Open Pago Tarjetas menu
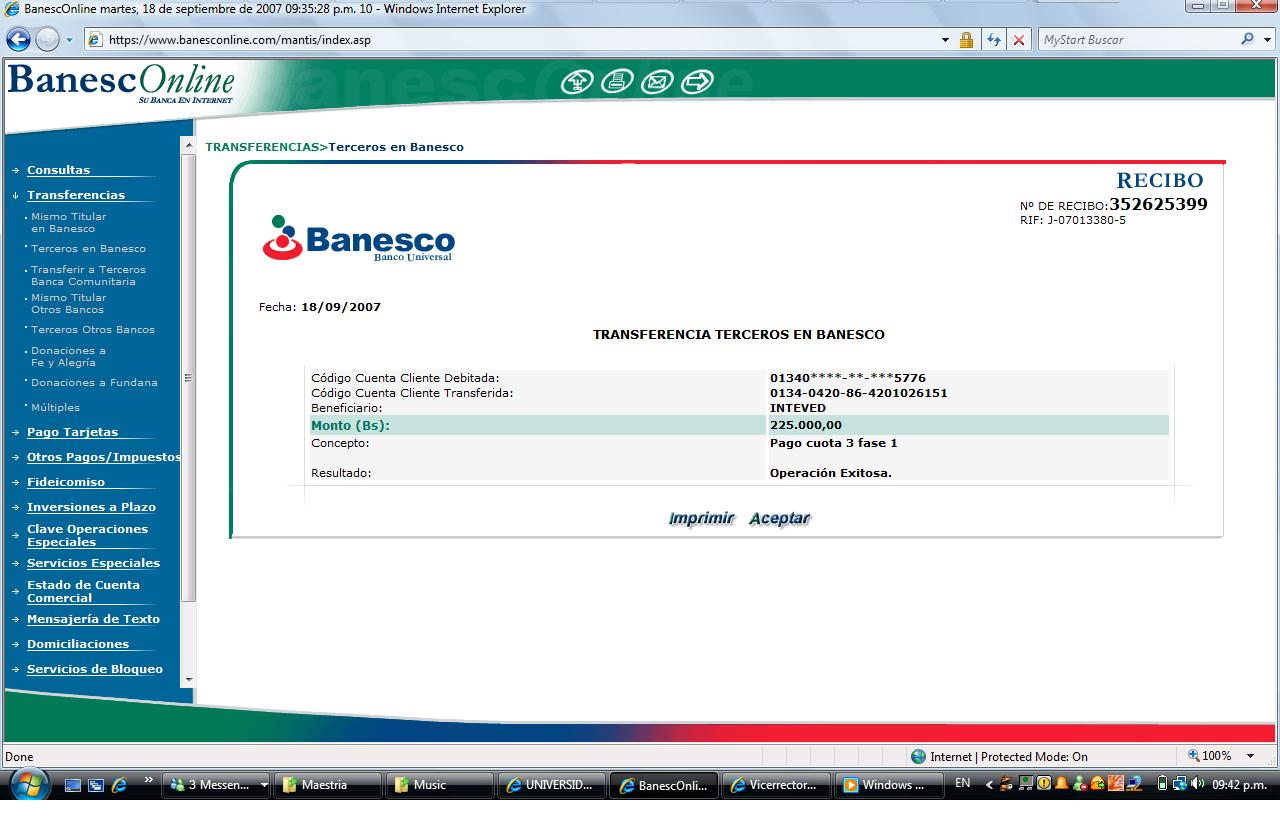1280x816 pixels. 72,432
